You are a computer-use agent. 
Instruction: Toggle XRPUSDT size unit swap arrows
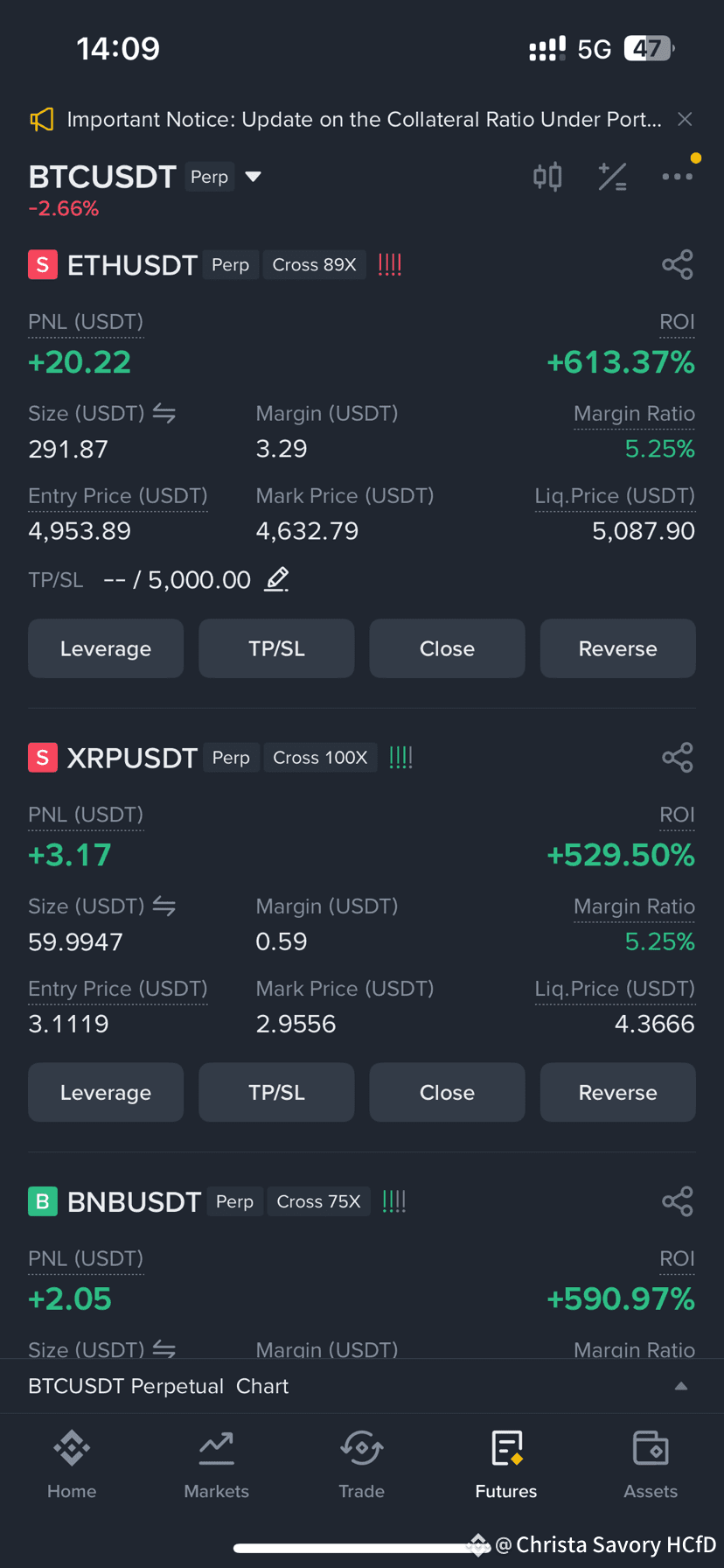164,906
